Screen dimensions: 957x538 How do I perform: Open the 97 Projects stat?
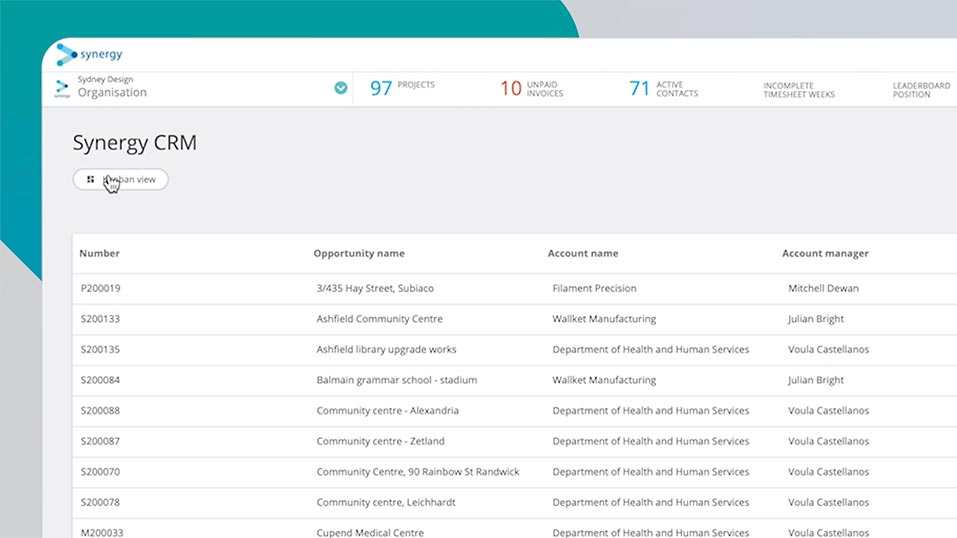(x=402, y=88)
